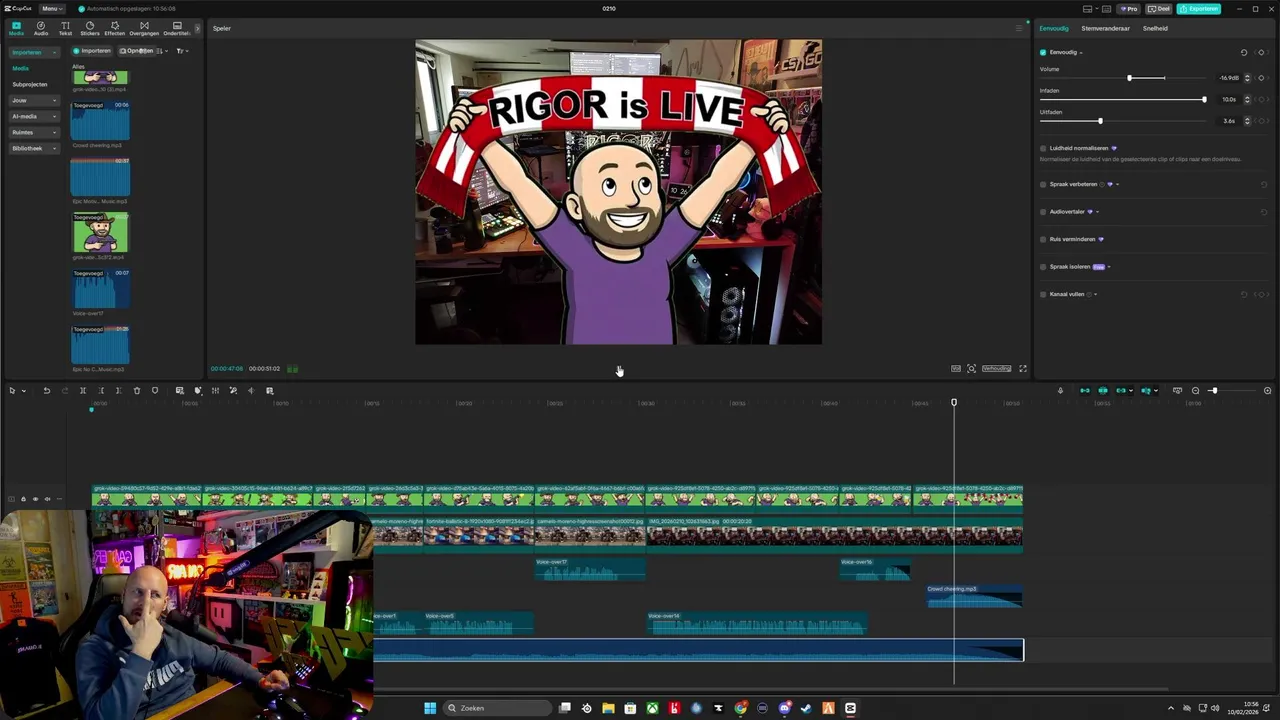Open the filter dropdown in media panel
This screenshot has width=1280, height=720.
[x=182, y=51]
